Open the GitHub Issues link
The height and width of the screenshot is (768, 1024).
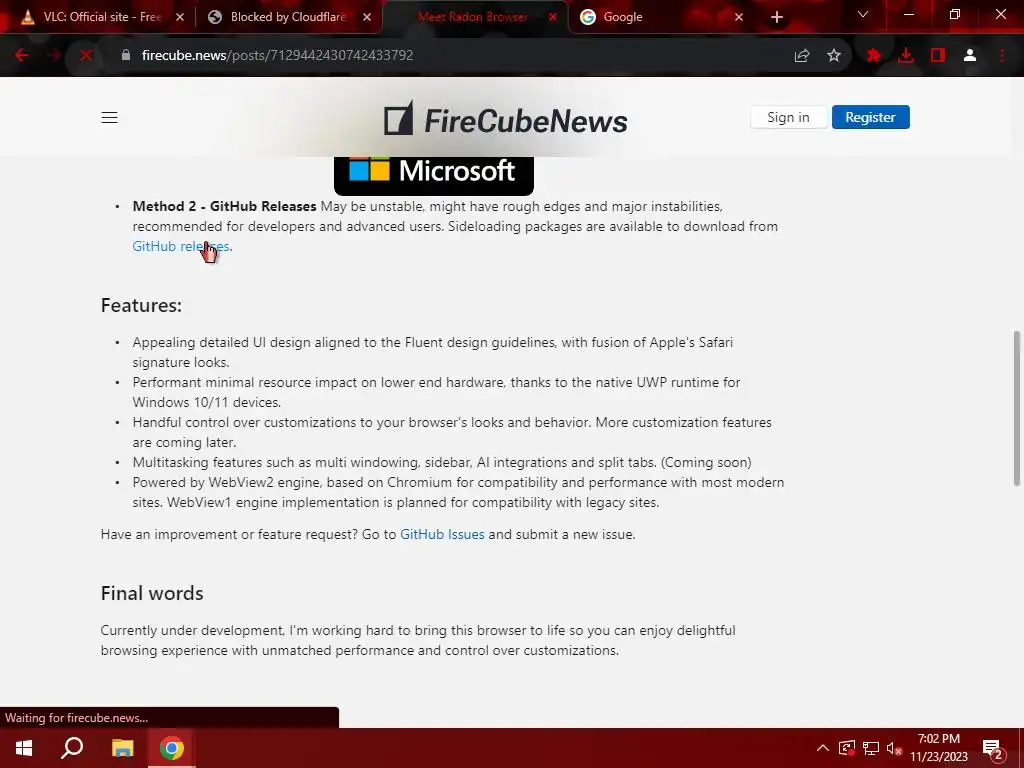tap(442, 534)
